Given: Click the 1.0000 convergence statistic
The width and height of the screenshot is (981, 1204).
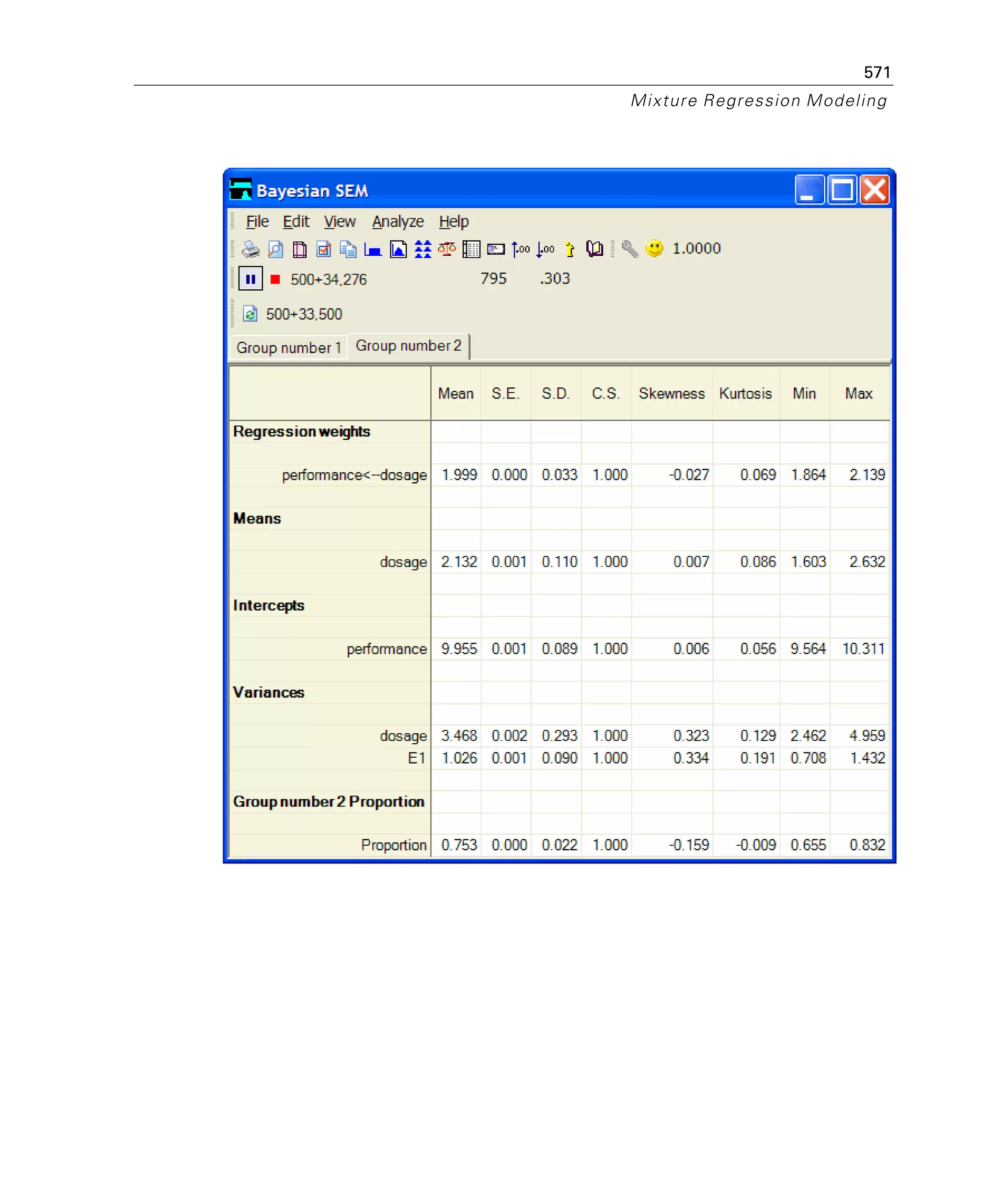Looking at the screenshot, I should tap(696, 249).
